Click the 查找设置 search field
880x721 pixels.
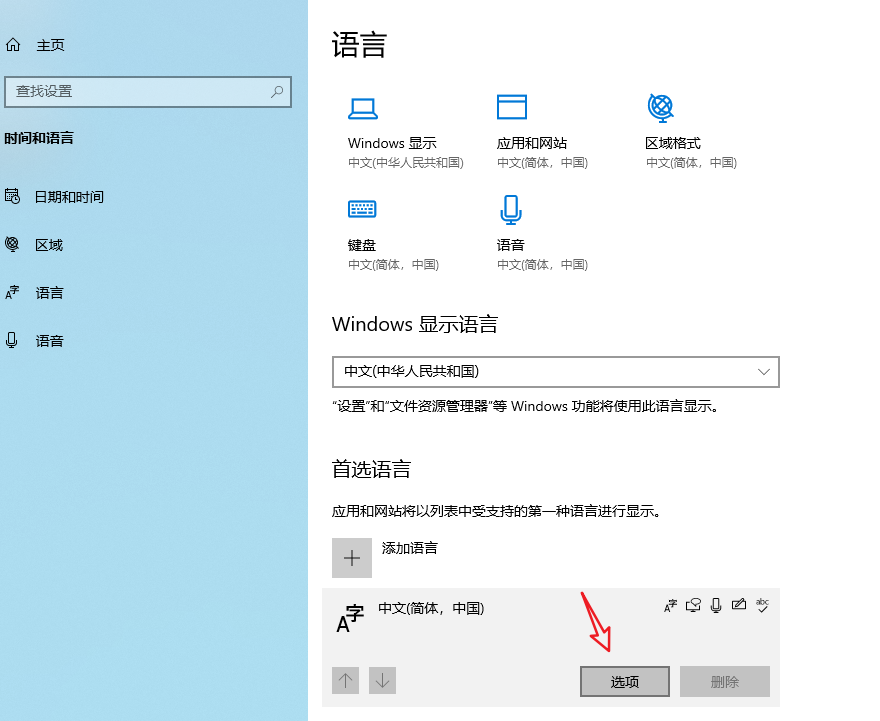tap(148, 91)
